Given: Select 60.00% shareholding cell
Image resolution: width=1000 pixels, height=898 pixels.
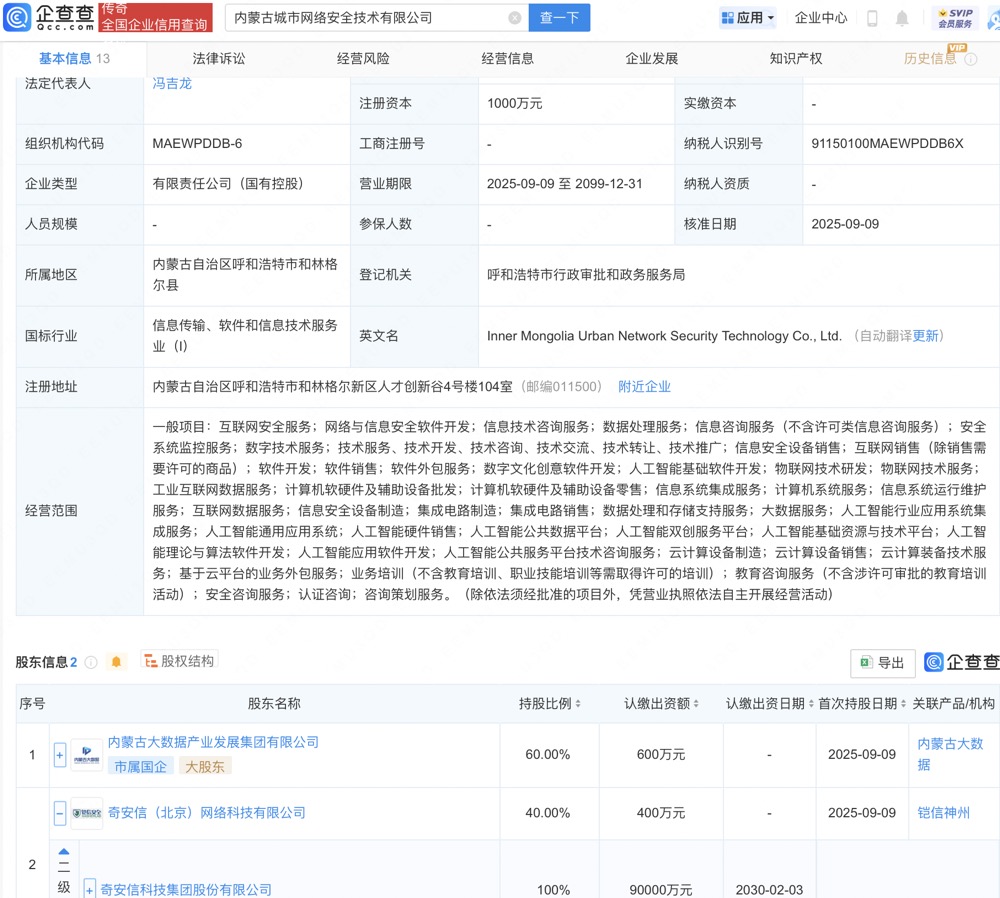Looking at the screenshot, I should pyautogui.click(x=548, y=754).
